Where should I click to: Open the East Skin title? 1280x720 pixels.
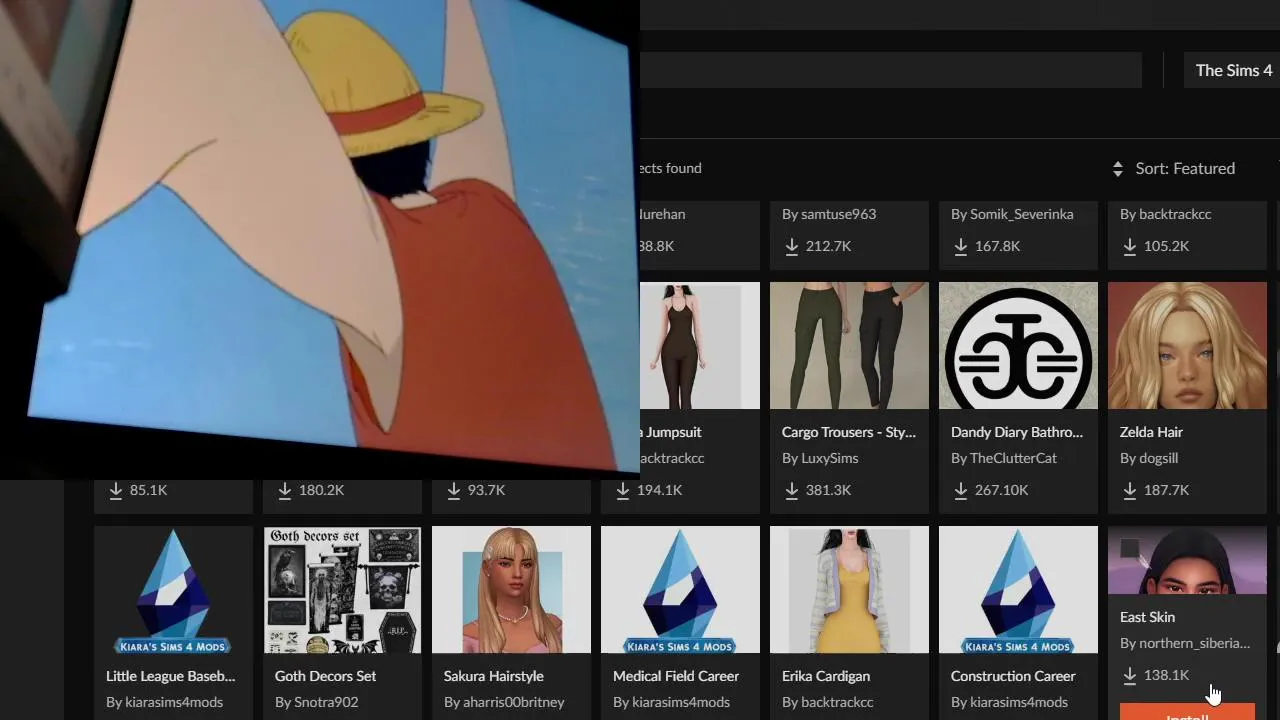point(1147,617)
